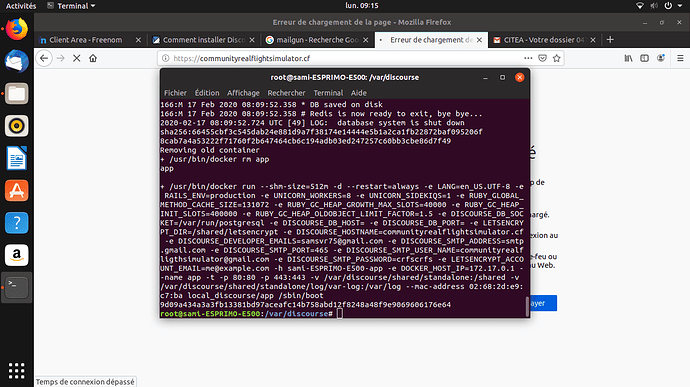Switch to the mailgun Google search tab

317,40
